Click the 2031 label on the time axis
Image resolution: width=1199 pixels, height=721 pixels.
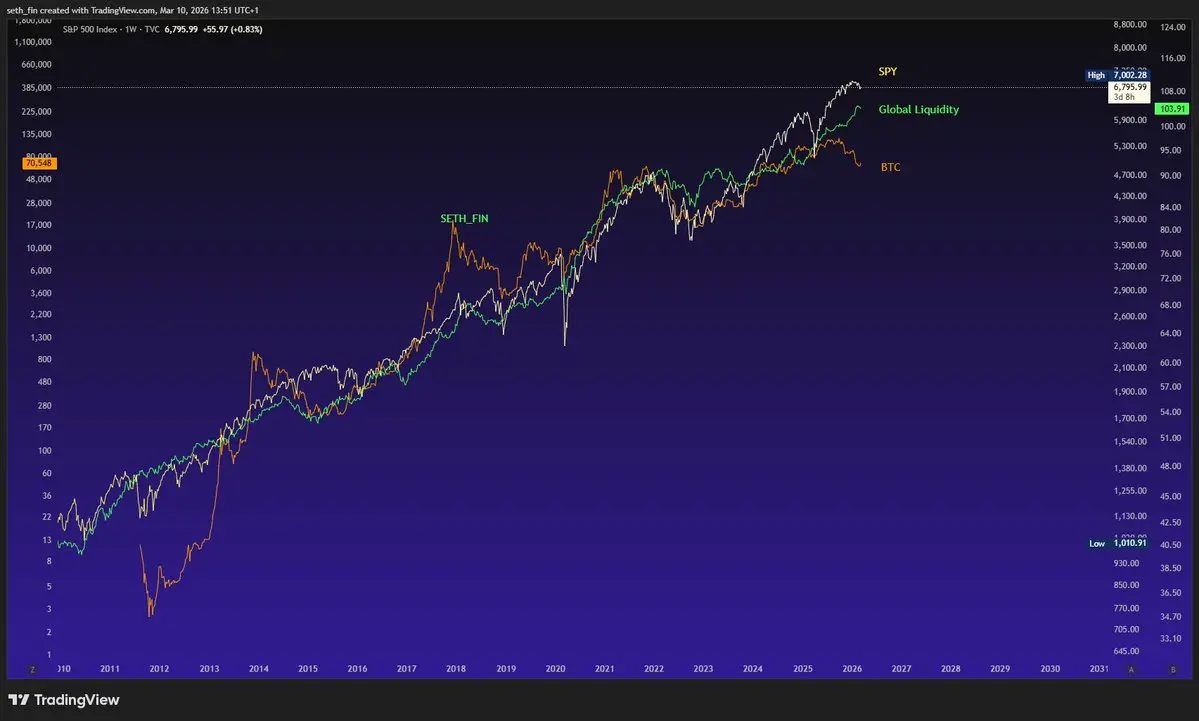pyautogui.click(x=1099, y=669)
